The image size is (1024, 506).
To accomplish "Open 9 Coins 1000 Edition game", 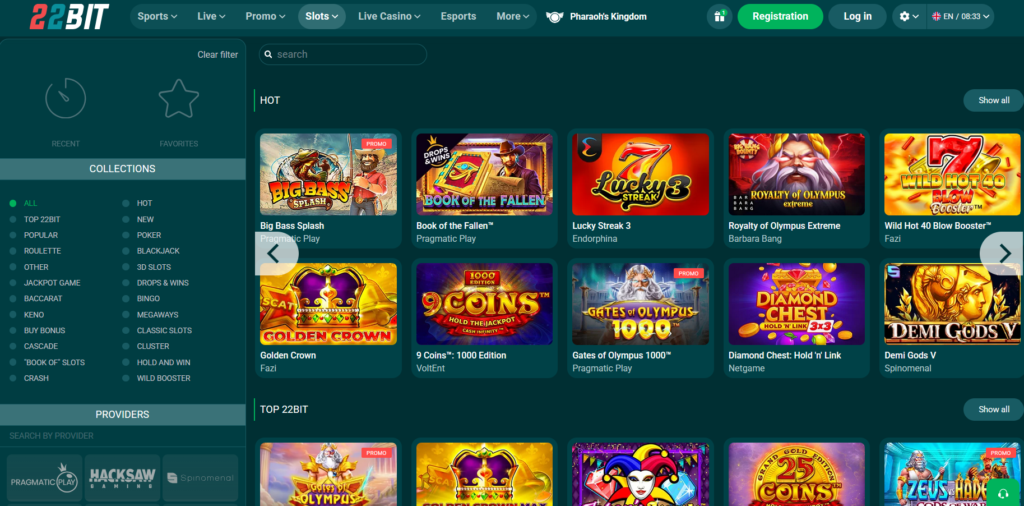I will (x=485, y=304).
